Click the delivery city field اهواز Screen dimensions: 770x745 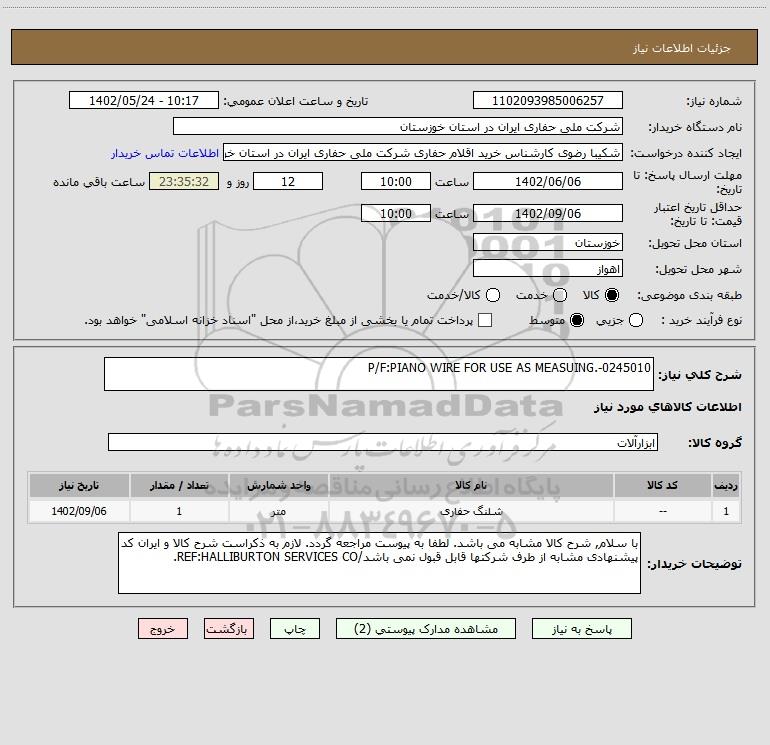tap(548, 269)
